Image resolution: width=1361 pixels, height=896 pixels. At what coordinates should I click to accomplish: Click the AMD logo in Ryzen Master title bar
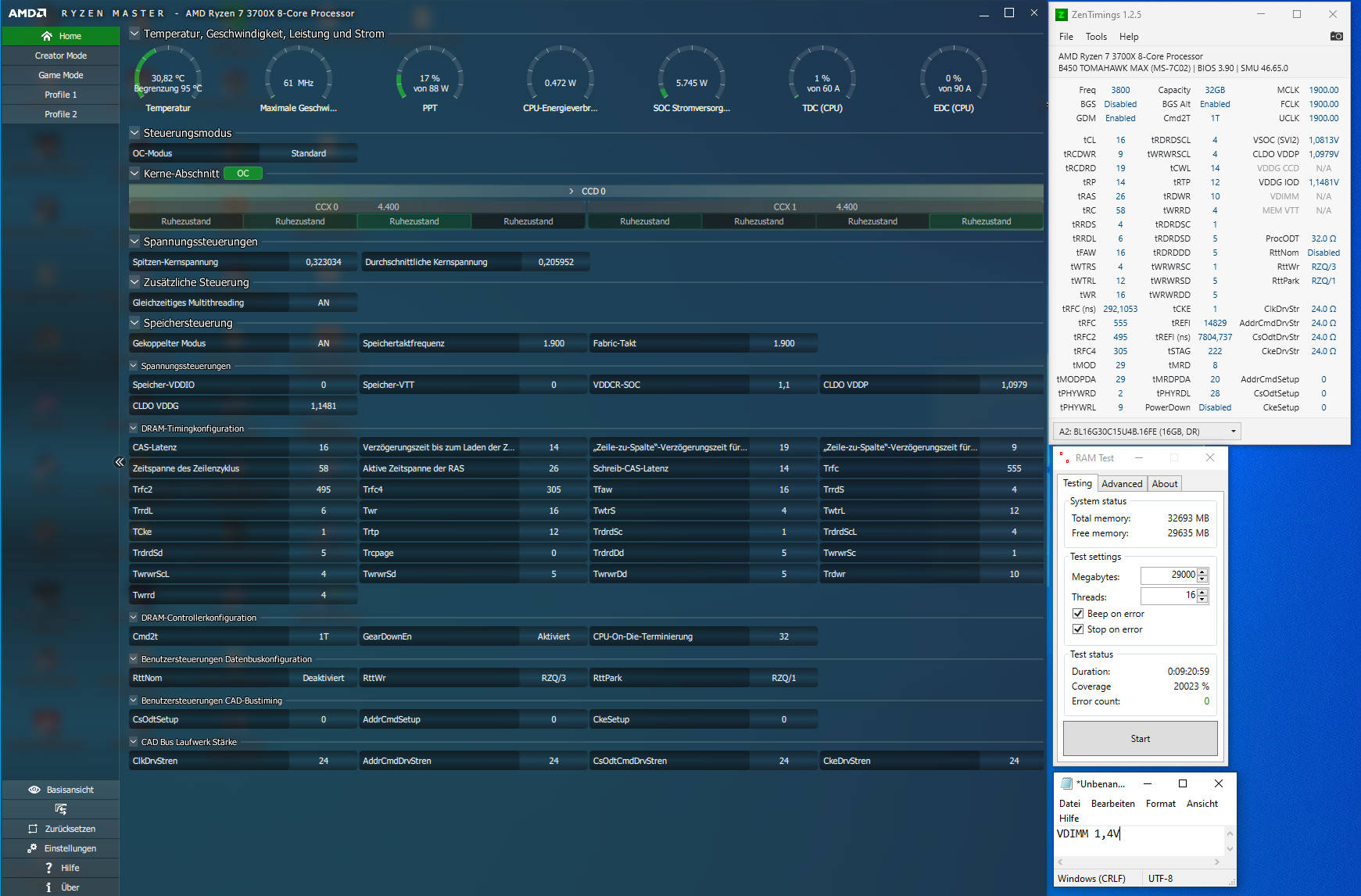tap(27, 13)
